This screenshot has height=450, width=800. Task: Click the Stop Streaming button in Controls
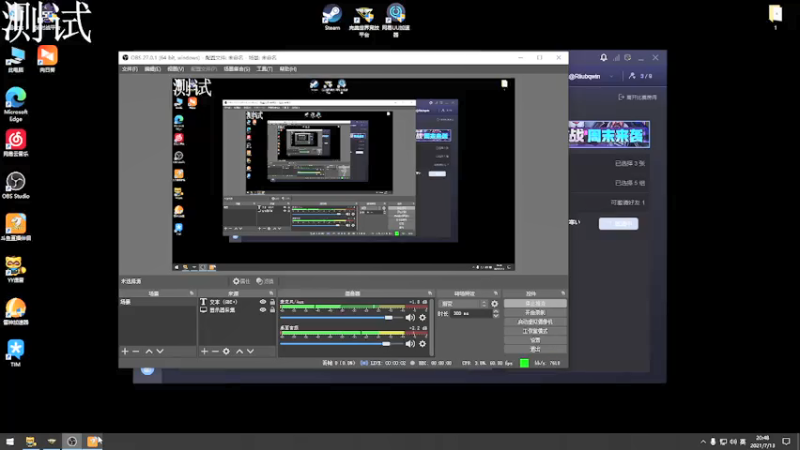pyautogui.click(x=535, y=303)
